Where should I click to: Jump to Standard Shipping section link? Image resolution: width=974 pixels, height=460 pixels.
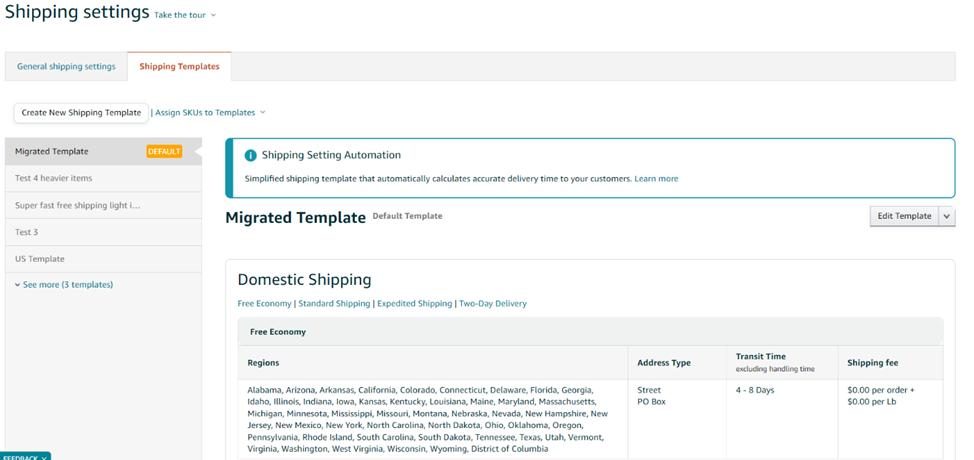point(333,303)
